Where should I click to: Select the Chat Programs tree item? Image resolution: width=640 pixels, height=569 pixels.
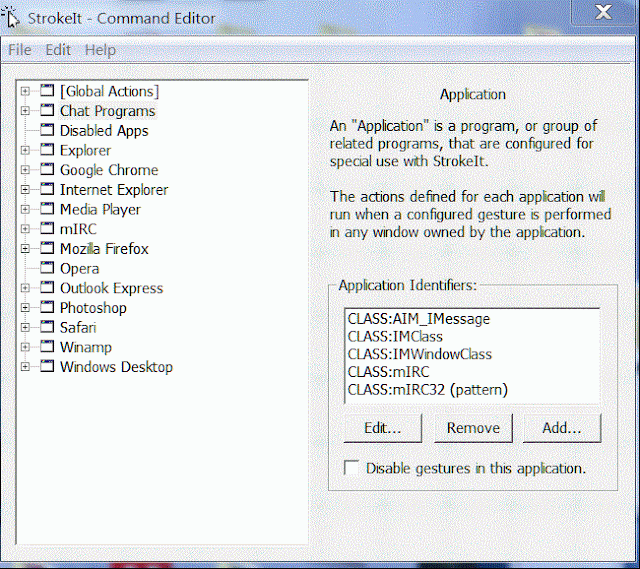(108, 111)
